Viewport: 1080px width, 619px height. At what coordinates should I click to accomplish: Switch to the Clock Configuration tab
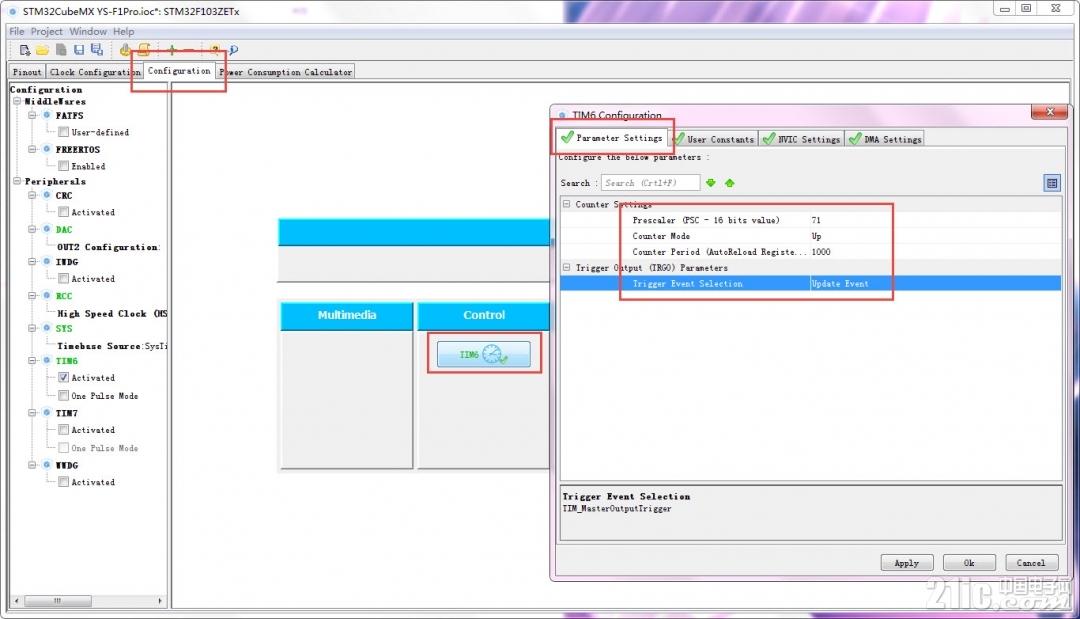coord(95,72)
